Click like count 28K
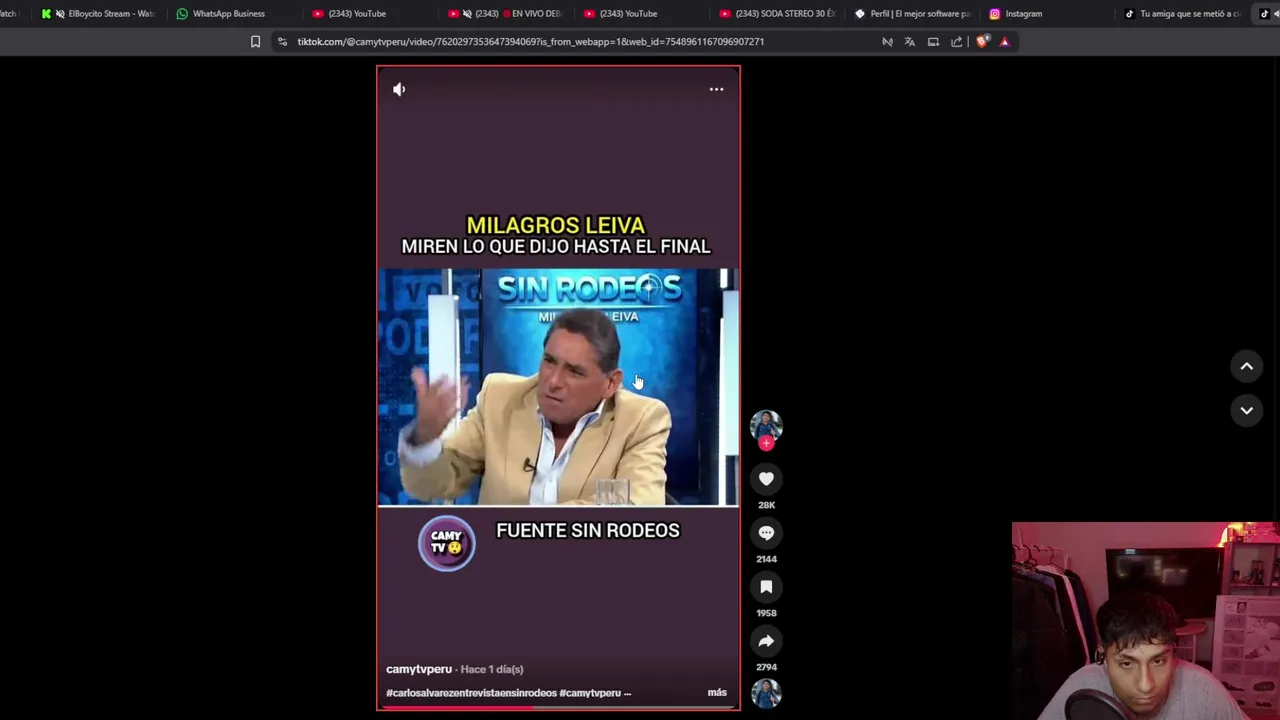The height and width of the screenshot is (720, 1280). point(766,505)
